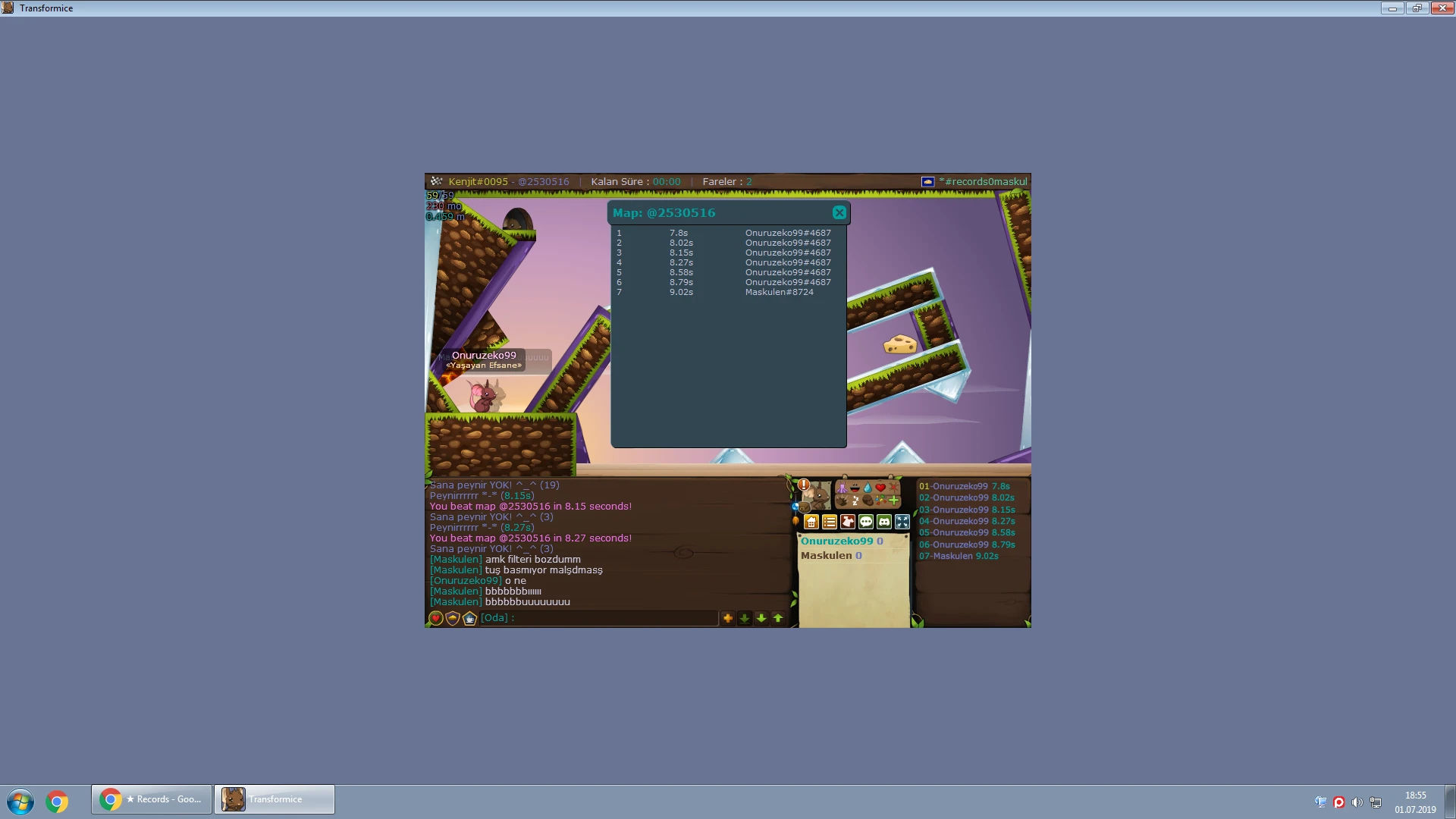Click the 8.02s record time in panel
This screenshot has width=1456, height=819.
(681, 243)
